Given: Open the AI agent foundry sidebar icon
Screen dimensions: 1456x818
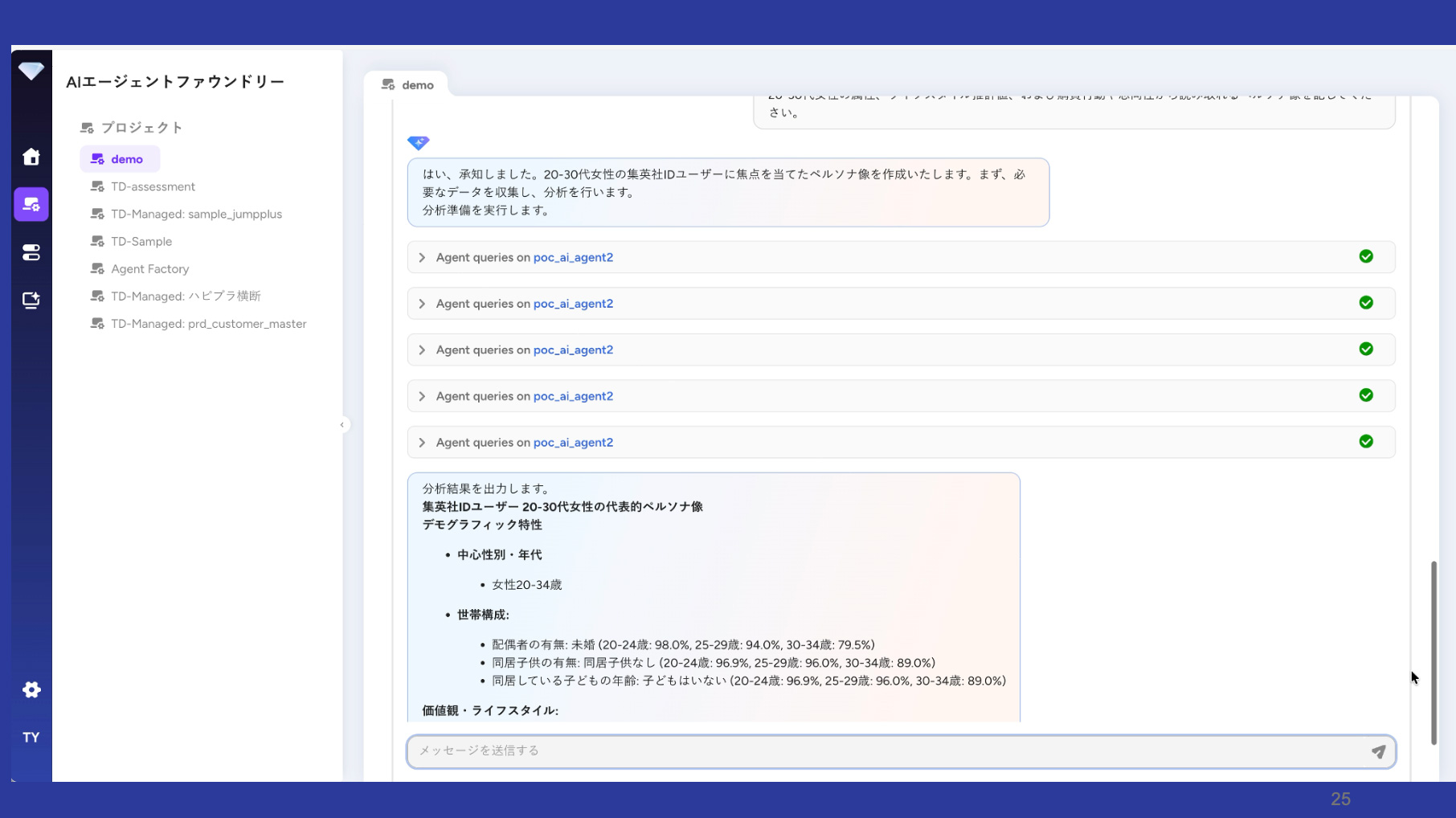Looking at the screenshot, I should pyautogui.click(x=31, y=205).
